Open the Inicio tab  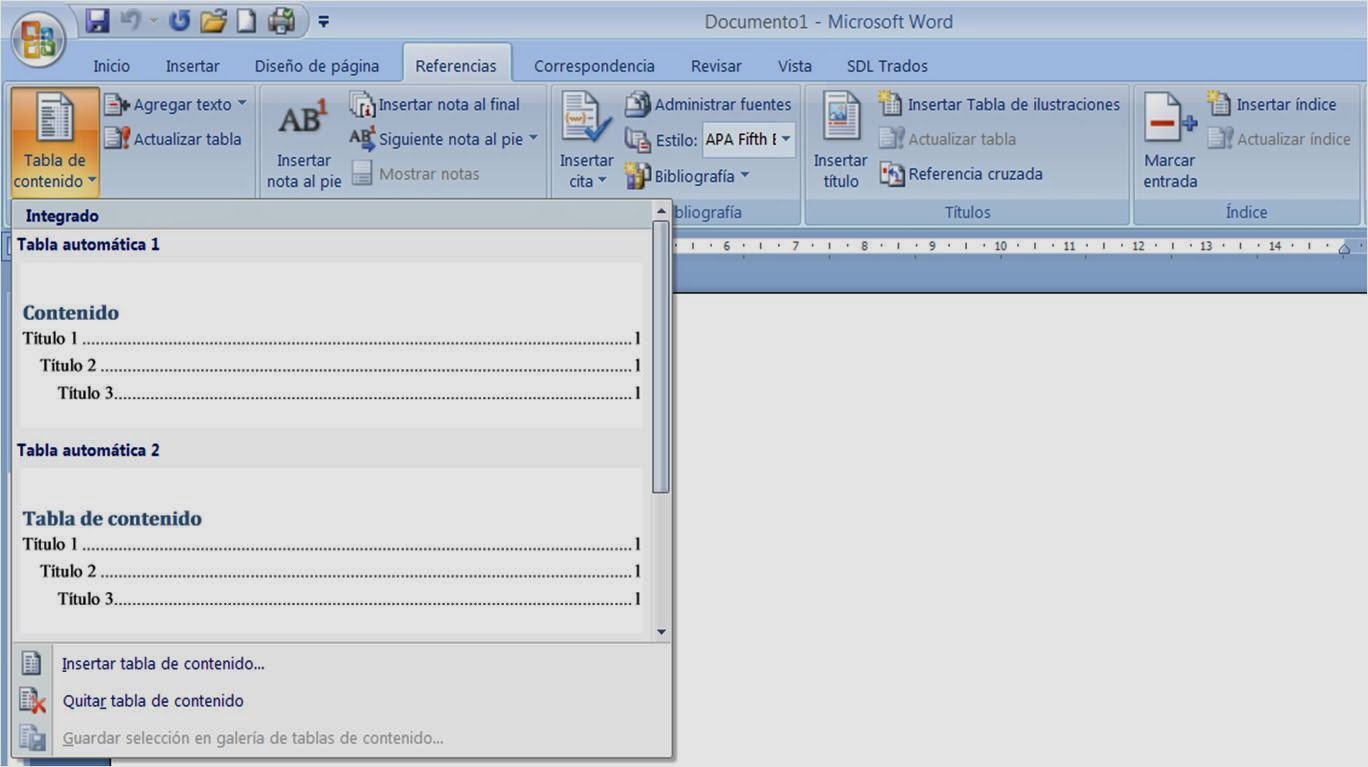click(111, 66)
